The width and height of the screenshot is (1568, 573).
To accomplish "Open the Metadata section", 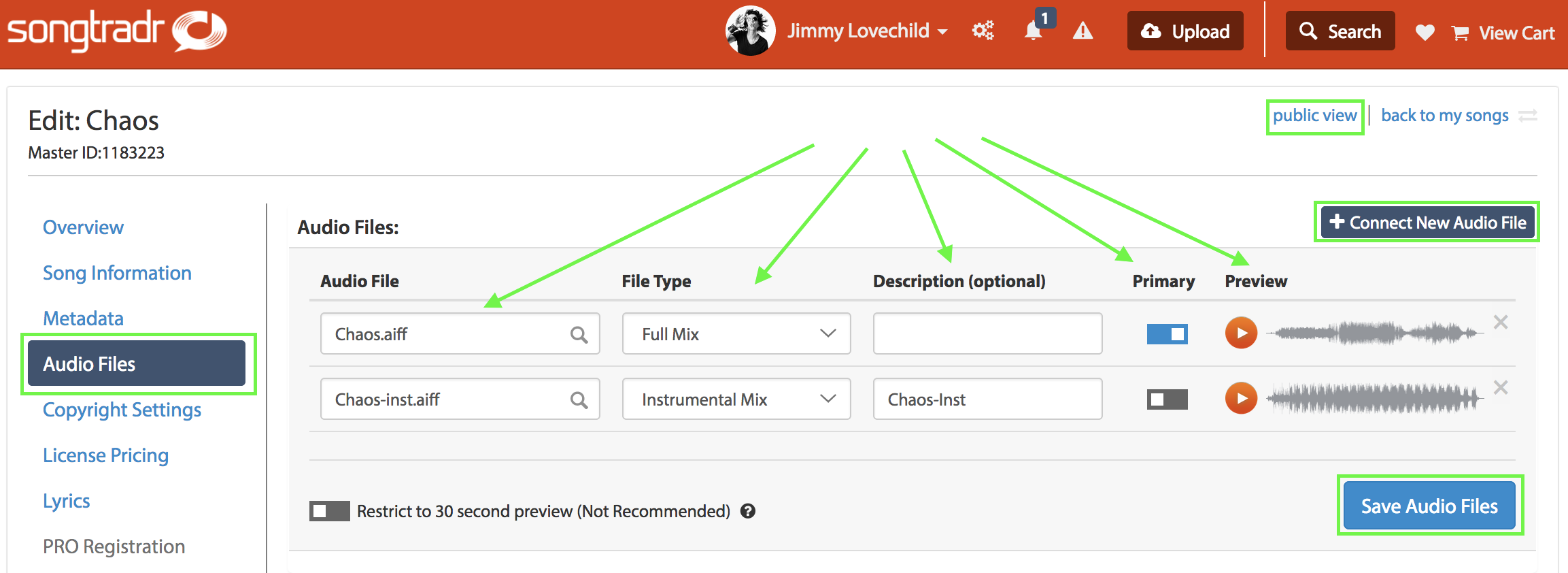I will 83,318.
